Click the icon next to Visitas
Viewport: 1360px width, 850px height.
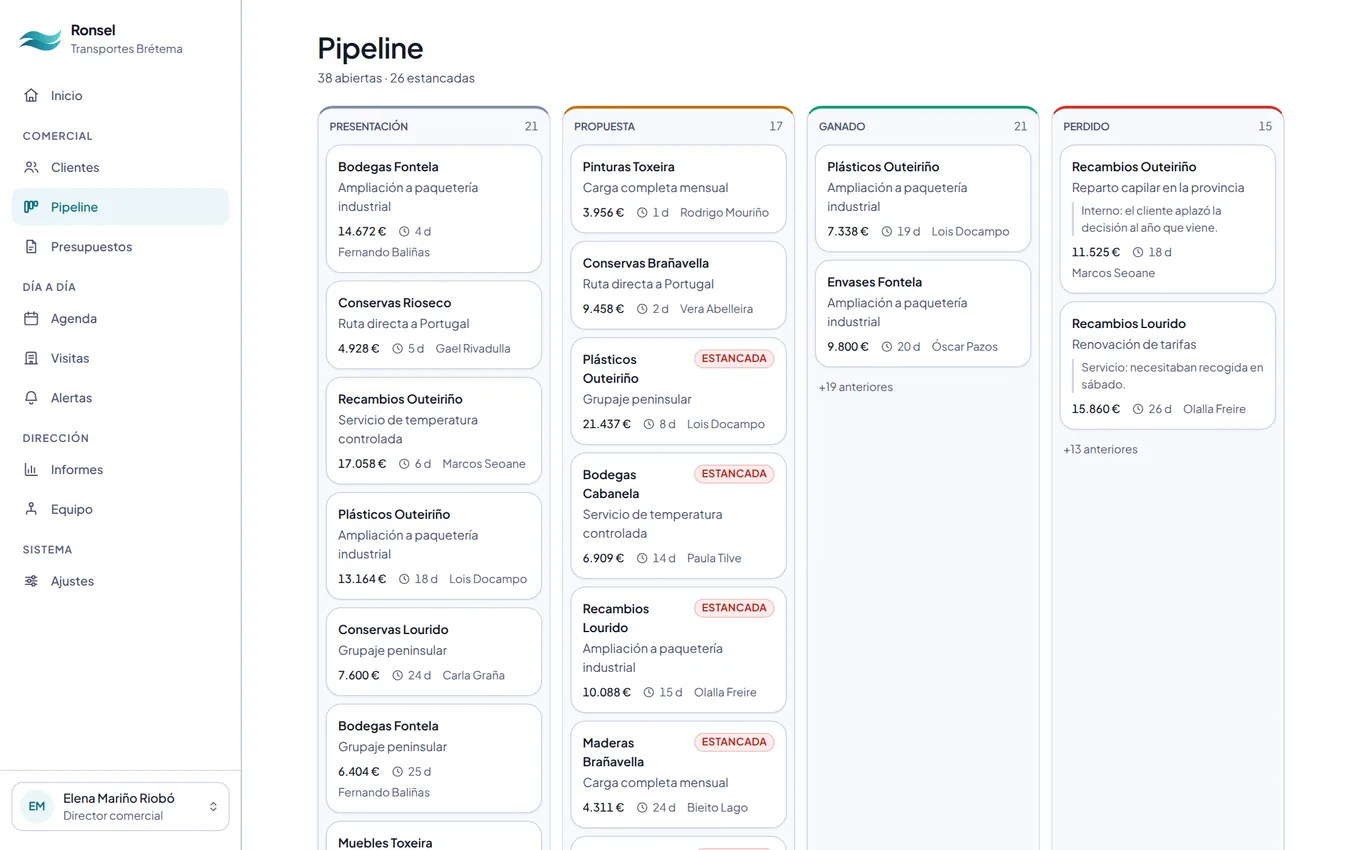[32, 358]
